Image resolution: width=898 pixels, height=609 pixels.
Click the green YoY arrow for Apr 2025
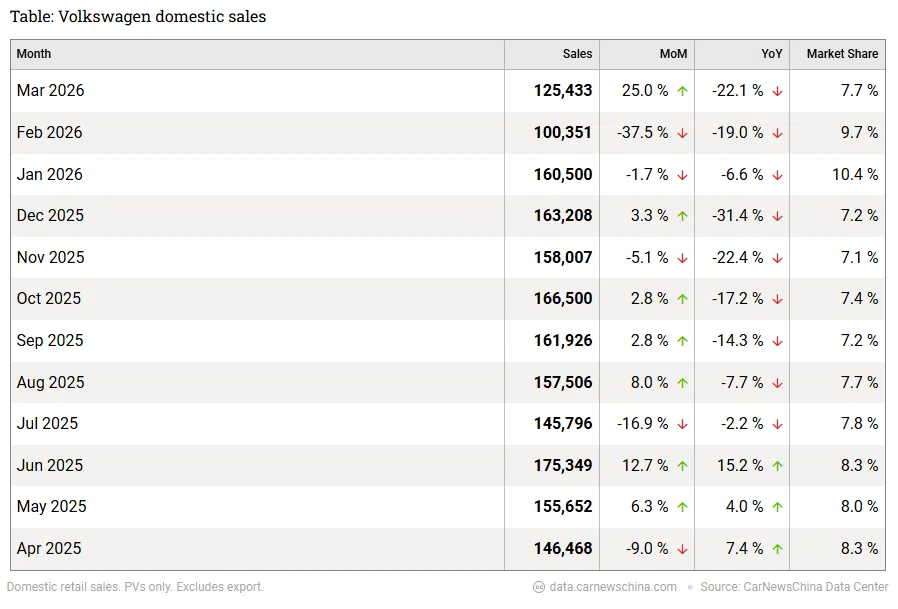[x=777, y=549]
